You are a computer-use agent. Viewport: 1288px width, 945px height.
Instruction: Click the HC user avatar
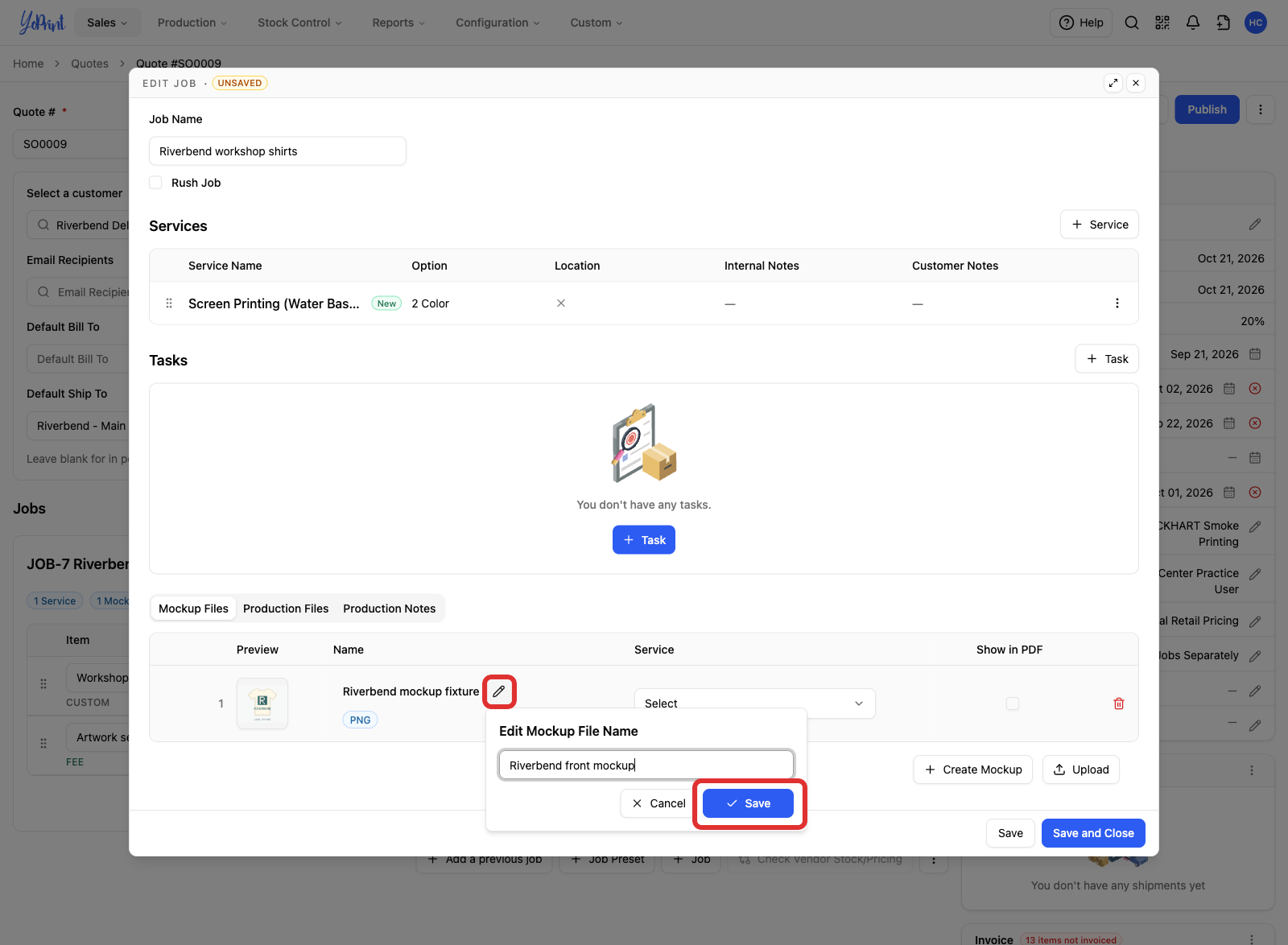coord(1256,23)
